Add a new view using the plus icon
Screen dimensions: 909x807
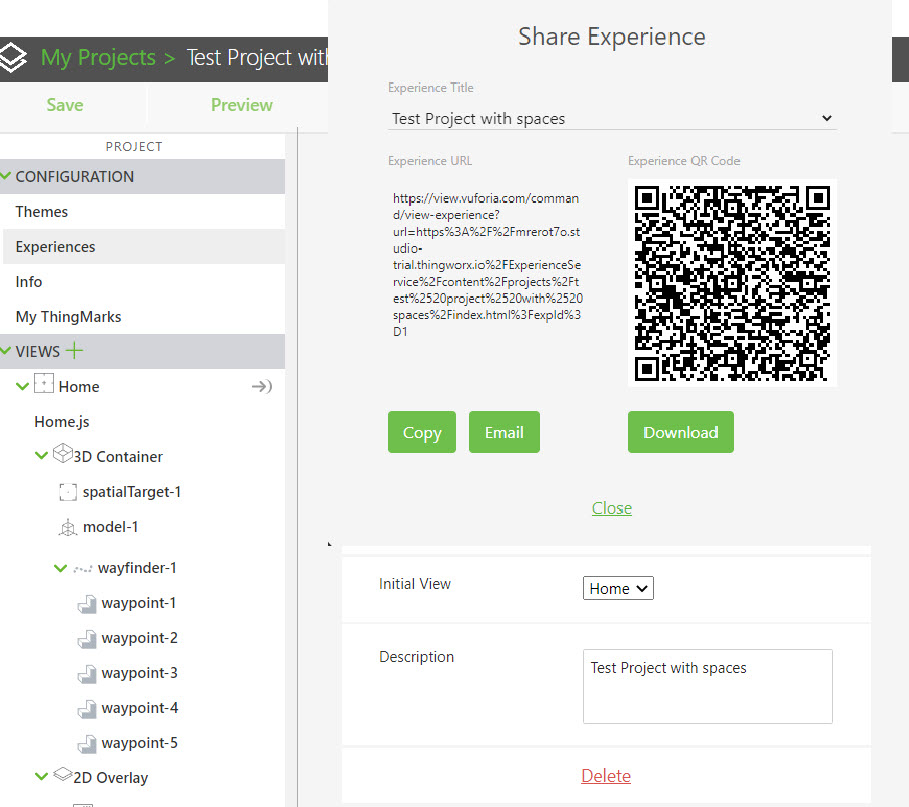pos(76,350)
